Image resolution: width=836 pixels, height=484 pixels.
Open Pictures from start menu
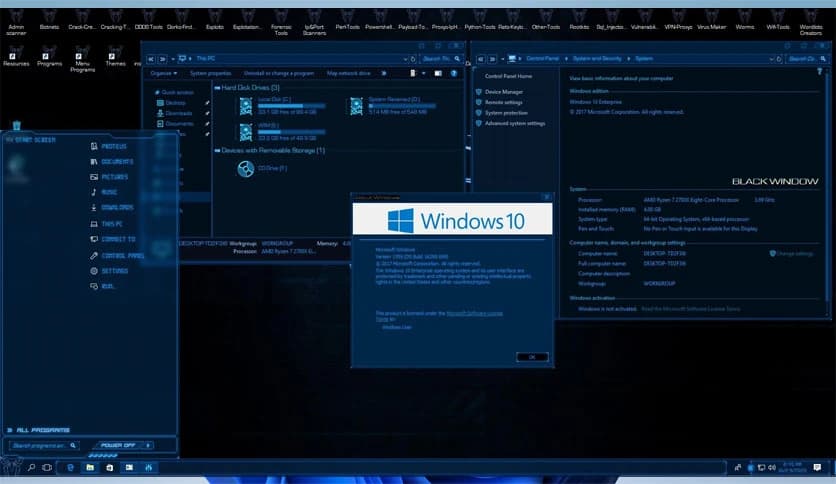pos(109,177)
